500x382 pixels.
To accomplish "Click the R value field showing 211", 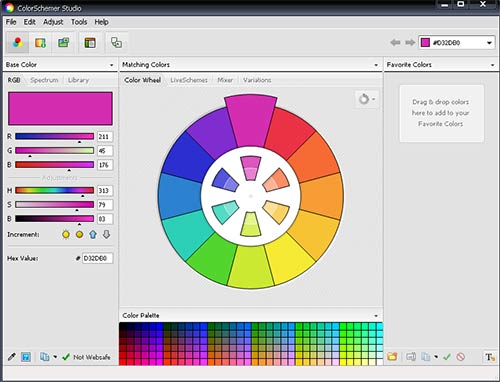I will 105,136.
